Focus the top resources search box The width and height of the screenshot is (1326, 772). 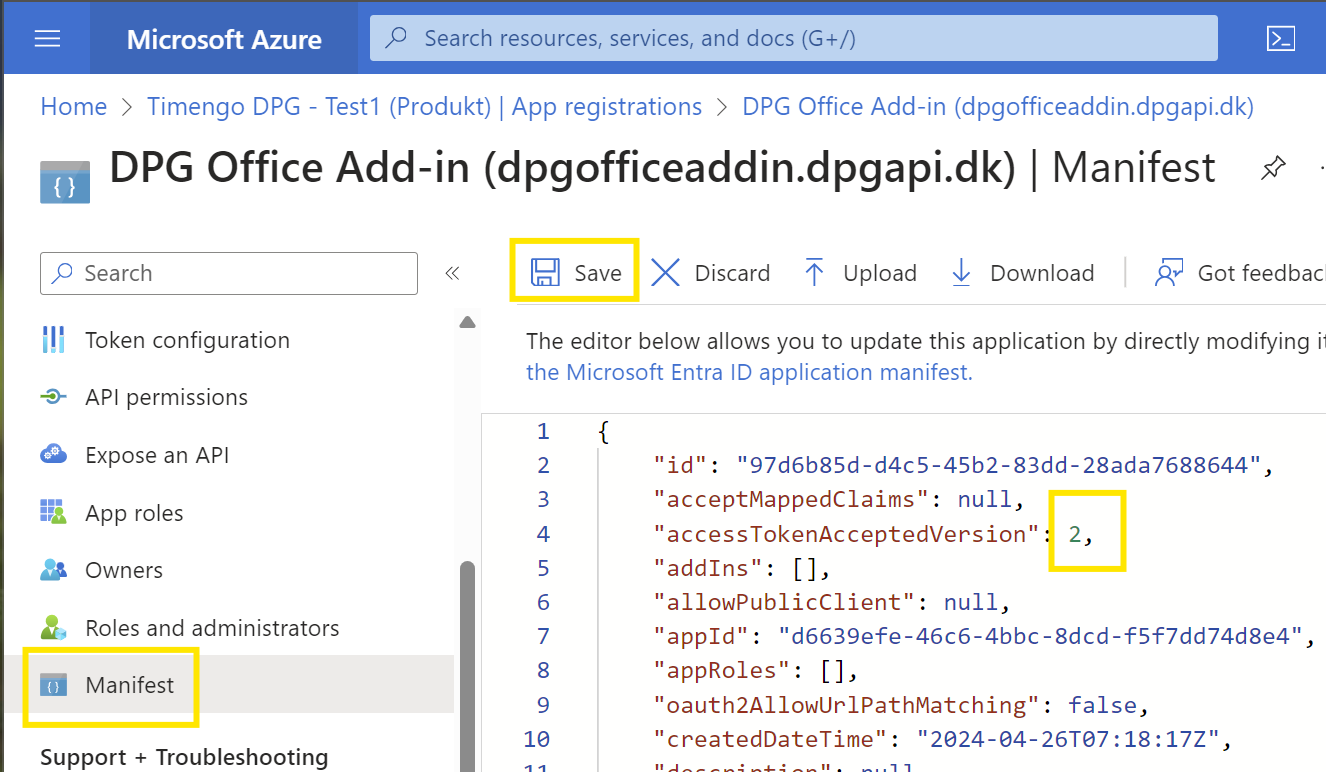(x=793, y=39)
